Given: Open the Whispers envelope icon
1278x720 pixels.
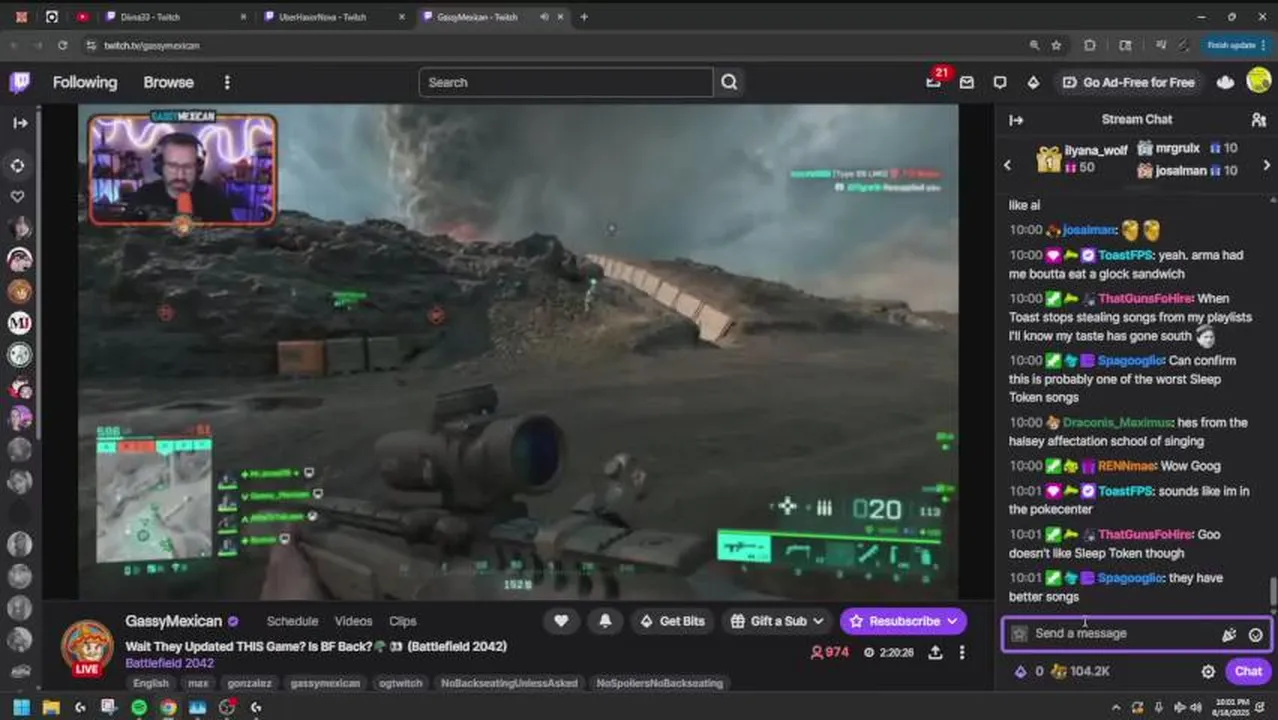Looking at the screenshot, I should (967, 82).
